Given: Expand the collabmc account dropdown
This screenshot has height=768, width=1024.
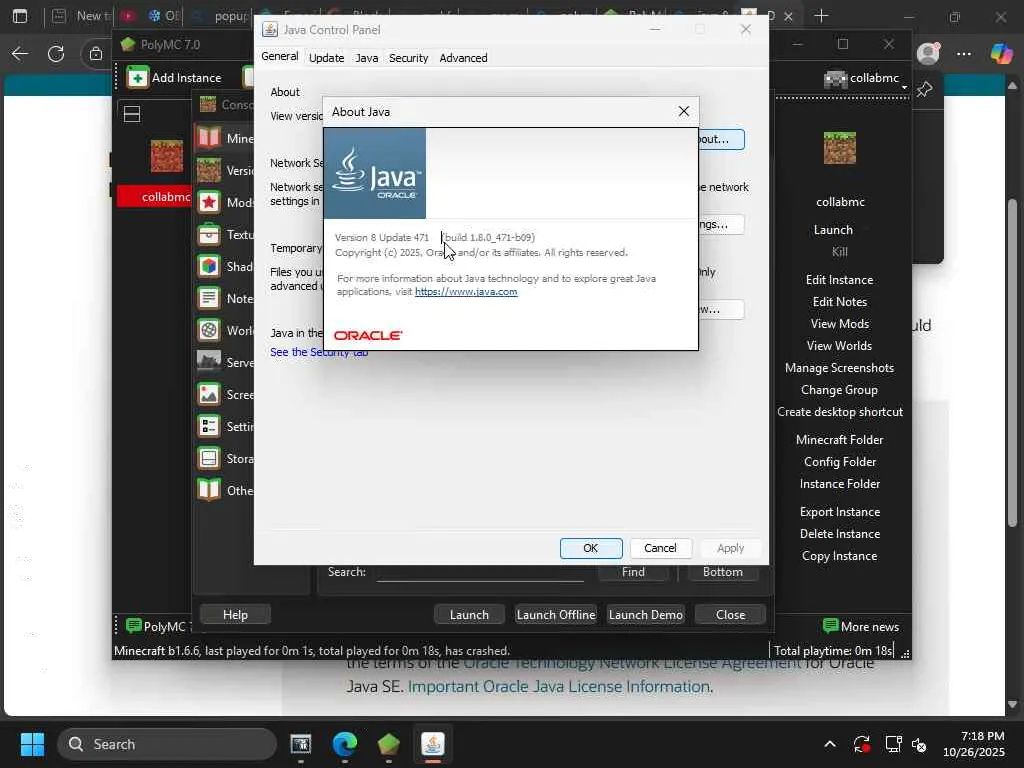Looking at the screenshot, I should click(x=904, y=86).
